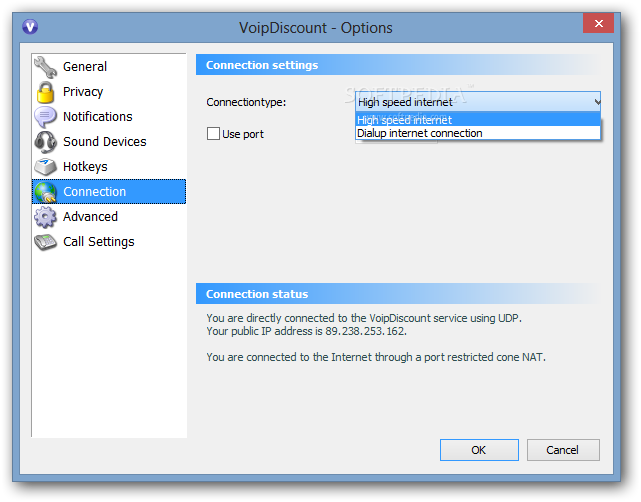Viewport: 641px width, 502px height.
Task: Click the Connectiontype label
Action: [x=246, y=102]
